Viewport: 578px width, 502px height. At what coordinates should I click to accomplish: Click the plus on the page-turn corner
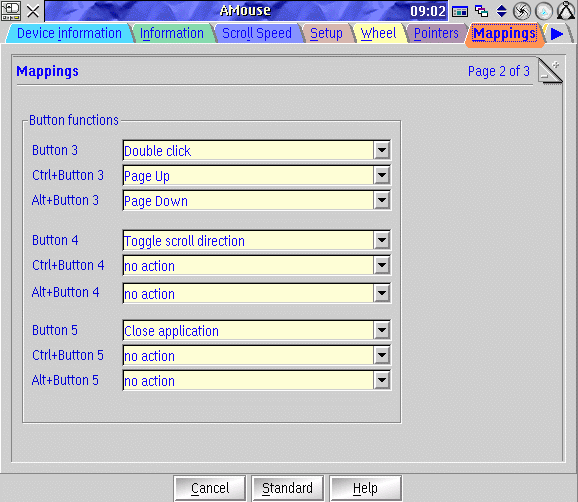pyautogui.click(x=556, y=65)
